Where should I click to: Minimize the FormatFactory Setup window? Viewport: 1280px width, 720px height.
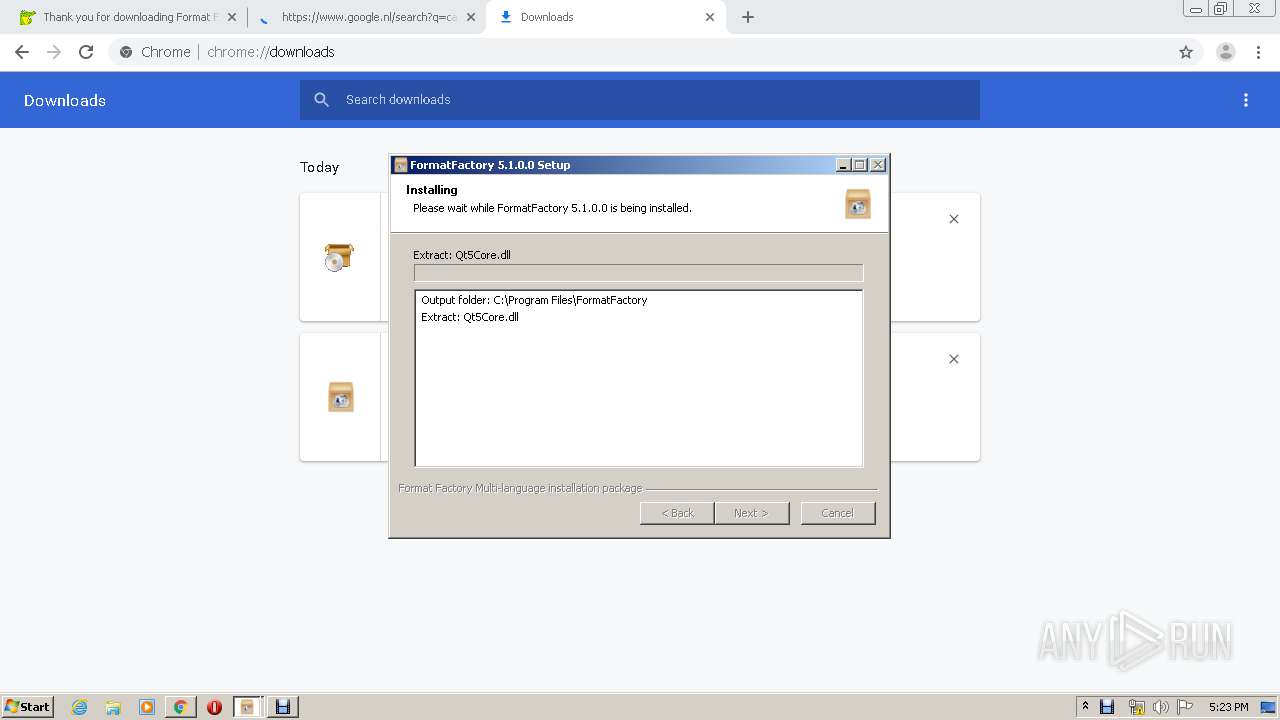click(x=843, y=165)
